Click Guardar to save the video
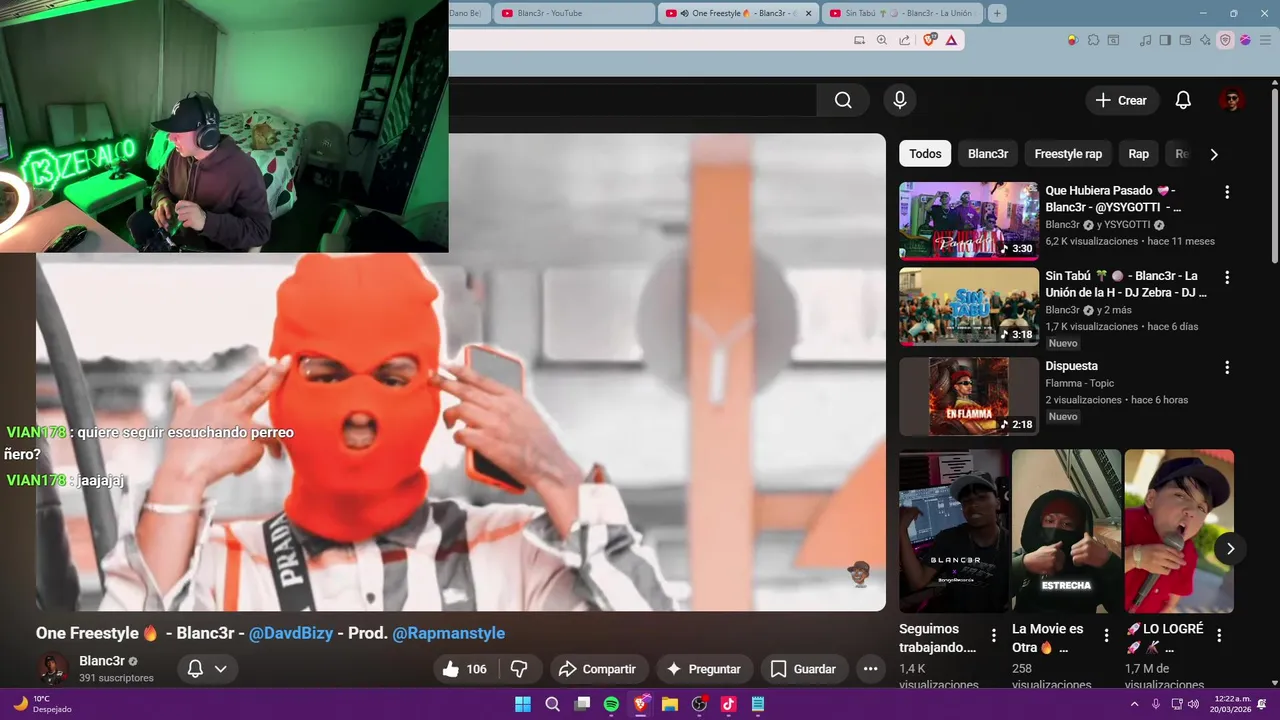The width and height of the screenshot is (1280, 720). pyautogui.click(x=804, y=669)
